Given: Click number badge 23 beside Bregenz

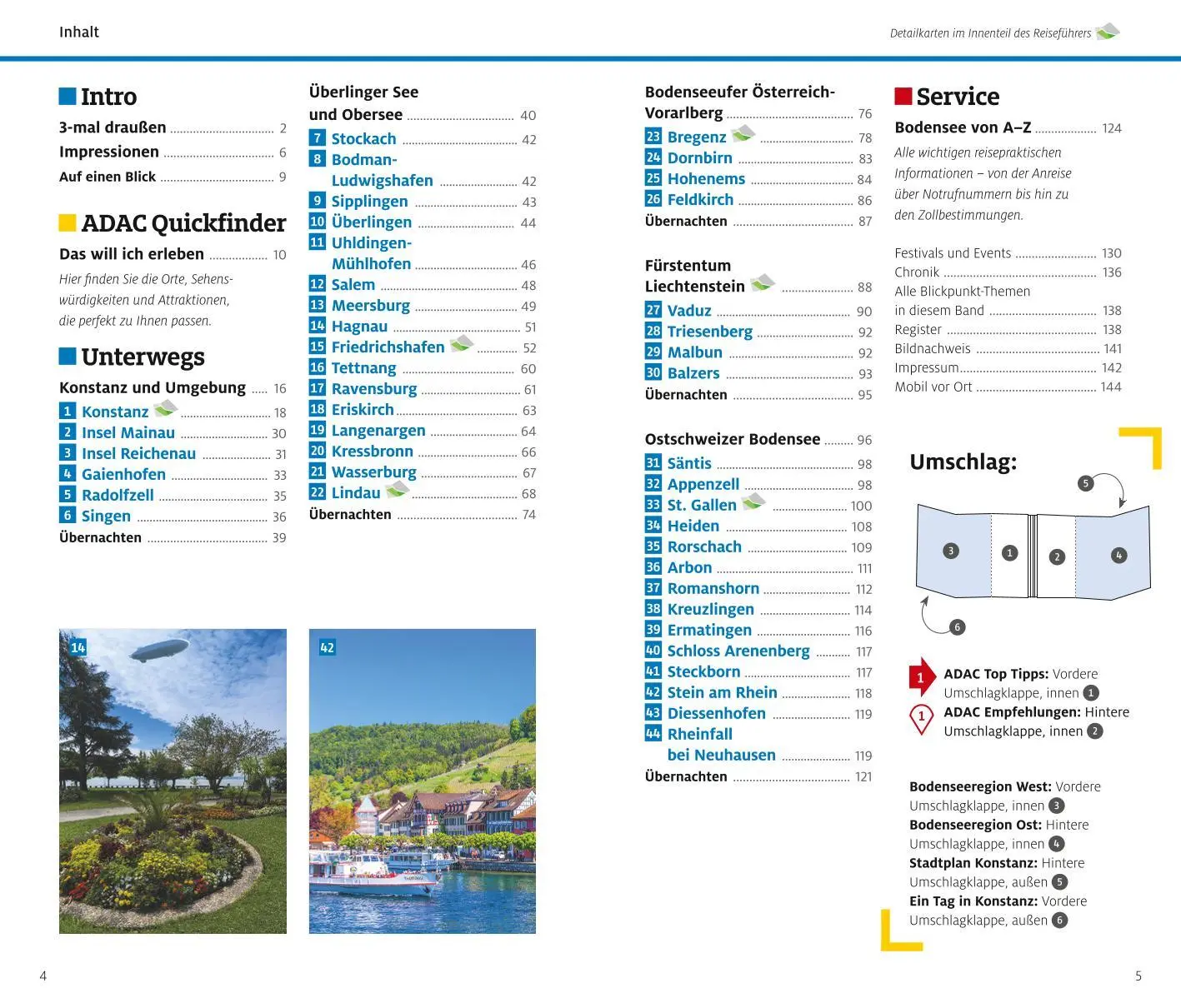Looking at the screenshot, I should coord(653,137).
